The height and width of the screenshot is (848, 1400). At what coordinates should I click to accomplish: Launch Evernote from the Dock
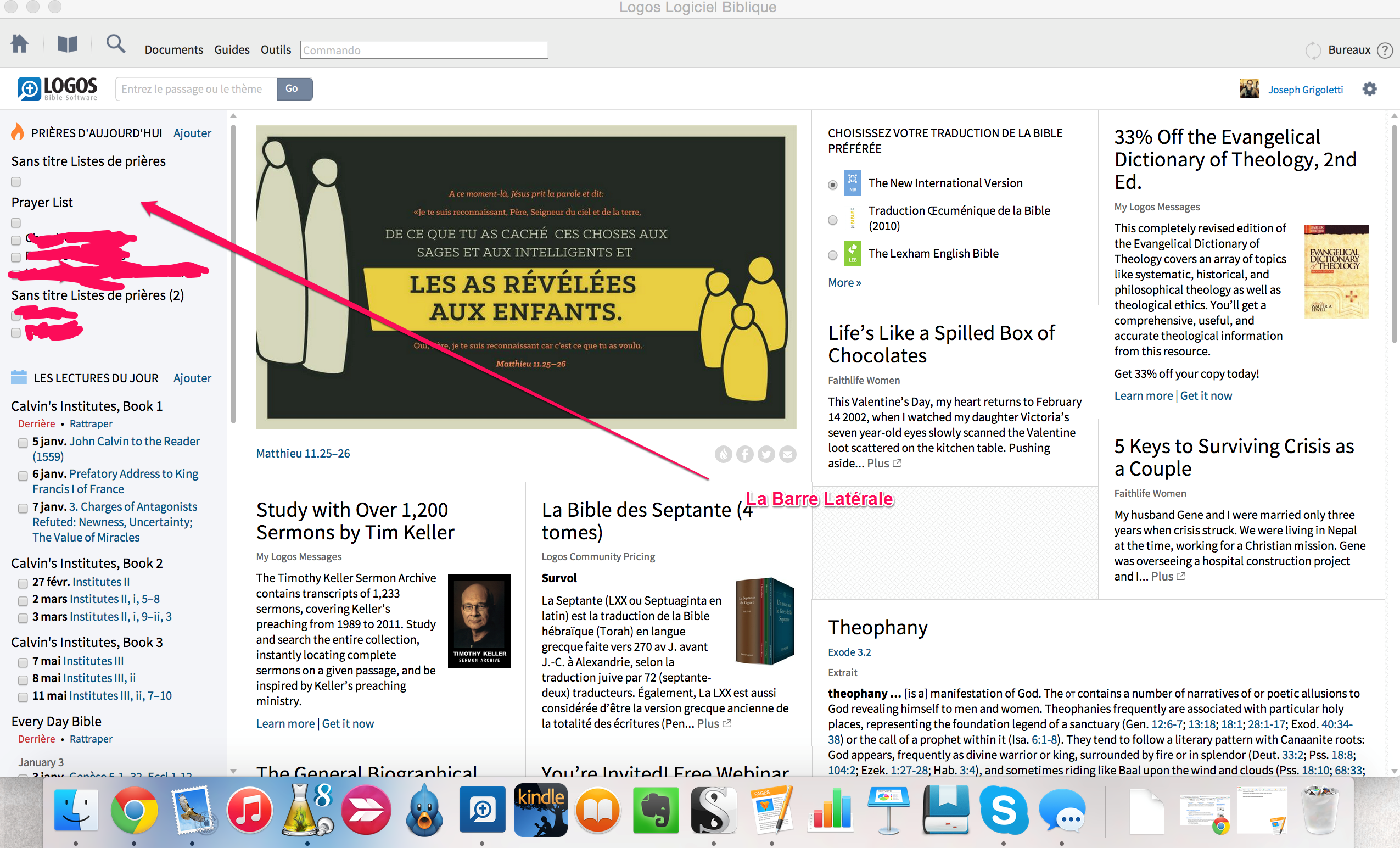coord(655,810)
